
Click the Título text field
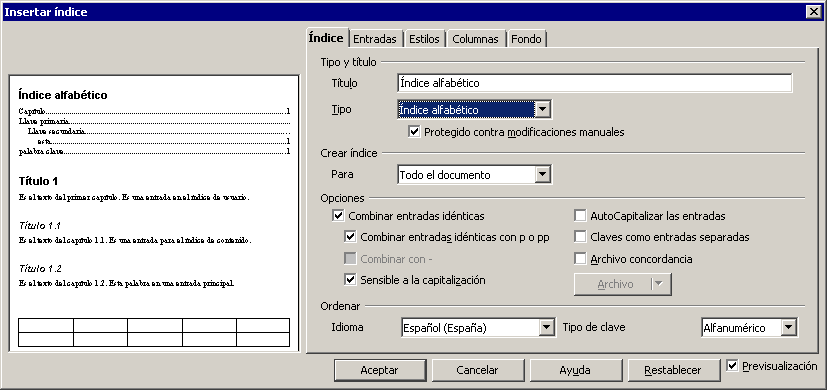[594, 83]
